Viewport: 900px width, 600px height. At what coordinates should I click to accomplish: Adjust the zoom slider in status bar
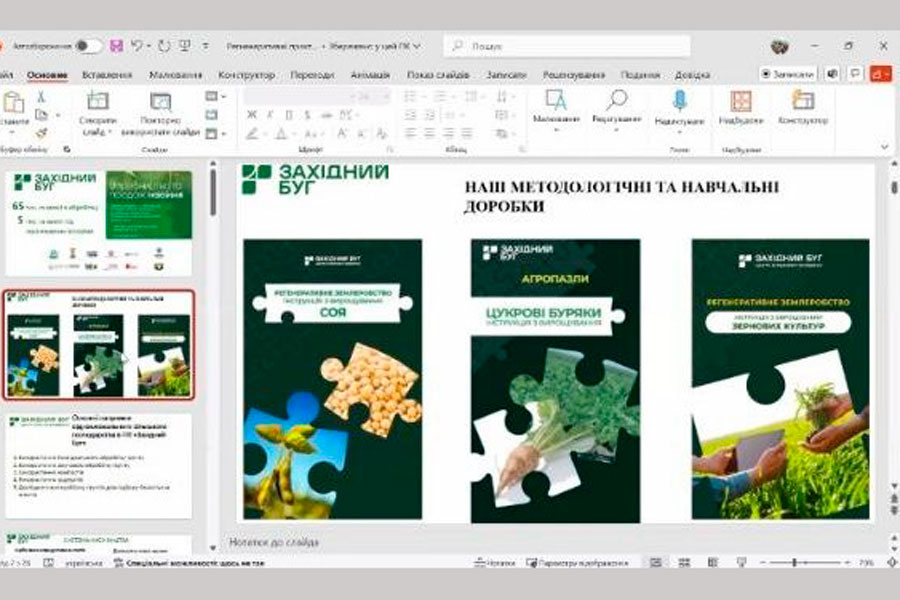[797, 563]
